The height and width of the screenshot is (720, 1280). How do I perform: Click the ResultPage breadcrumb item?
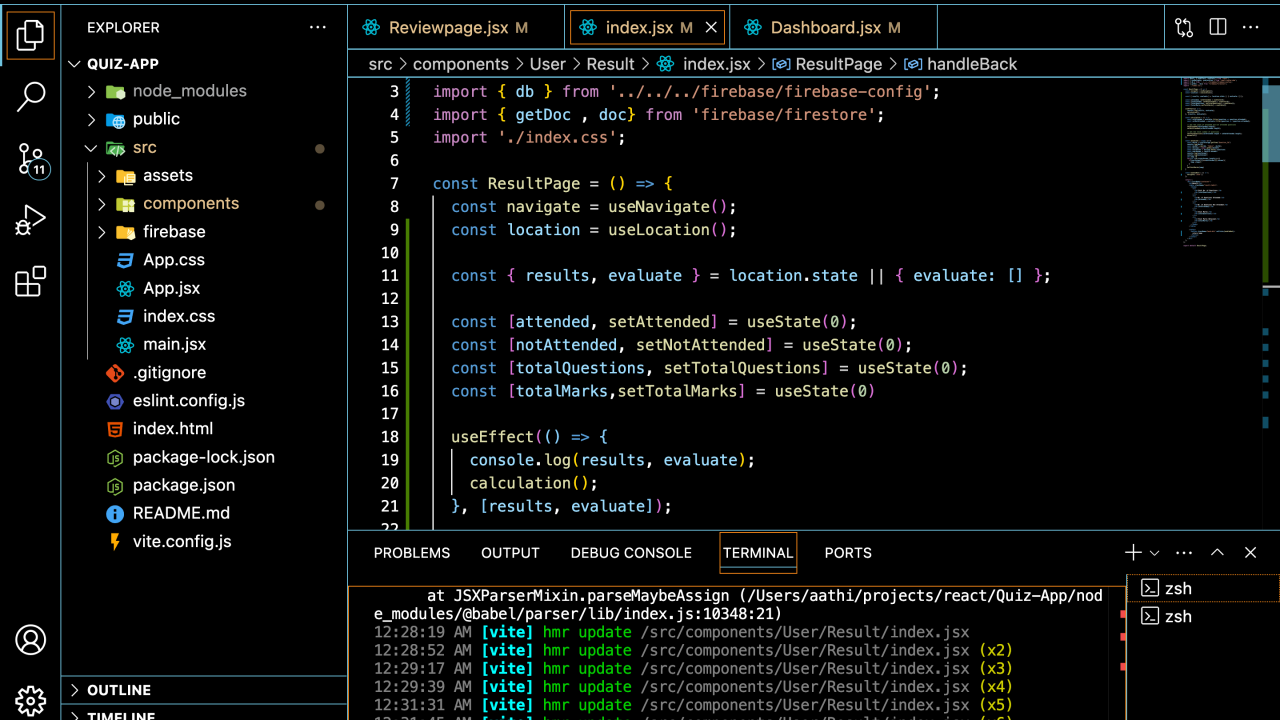point(838,64)
